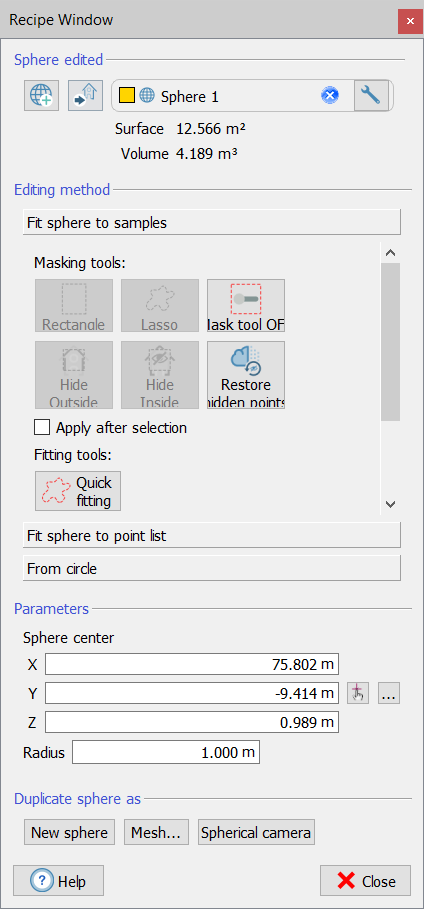
Task: Click the scrollbar down arrow in the editing panel
Action: [x=390, y=504]
